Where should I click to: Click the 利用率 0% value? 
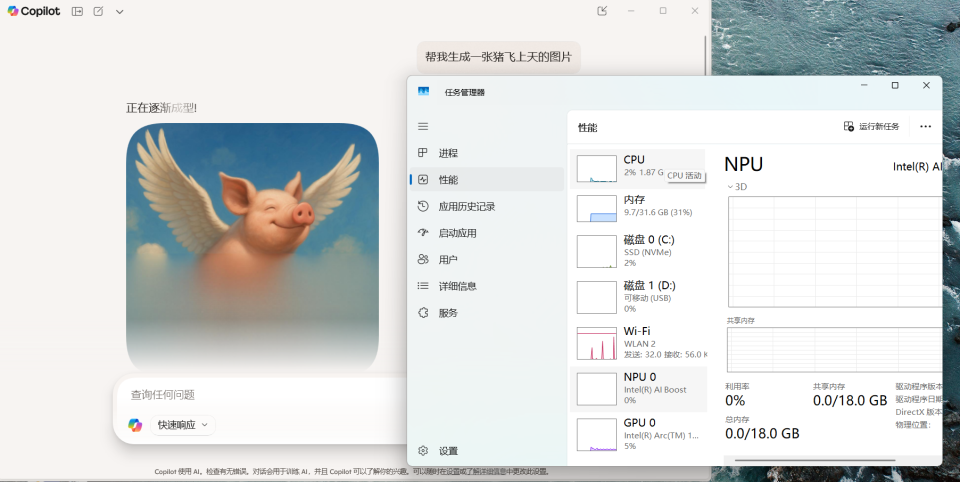[x=735, y=401]
